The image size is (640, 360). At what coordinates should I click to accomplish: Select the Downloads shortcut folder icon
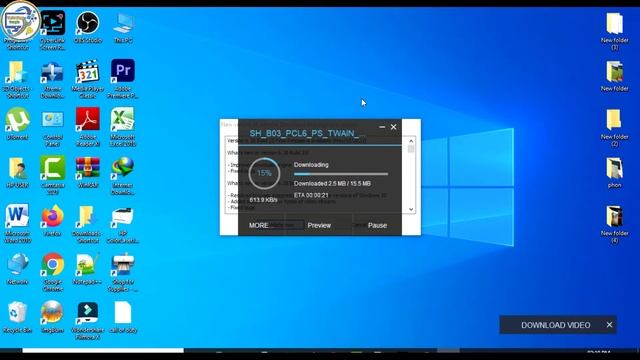click(87, 224)
